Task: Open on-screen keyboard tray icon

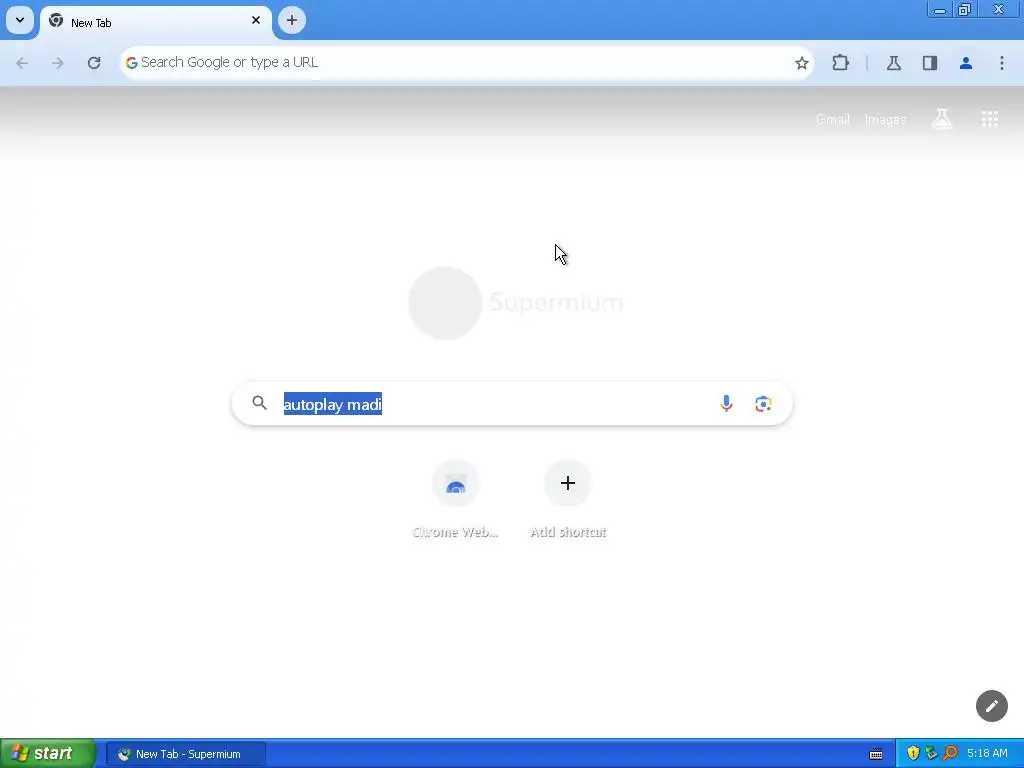Action: pyautogui.click(x=876, y=754)
